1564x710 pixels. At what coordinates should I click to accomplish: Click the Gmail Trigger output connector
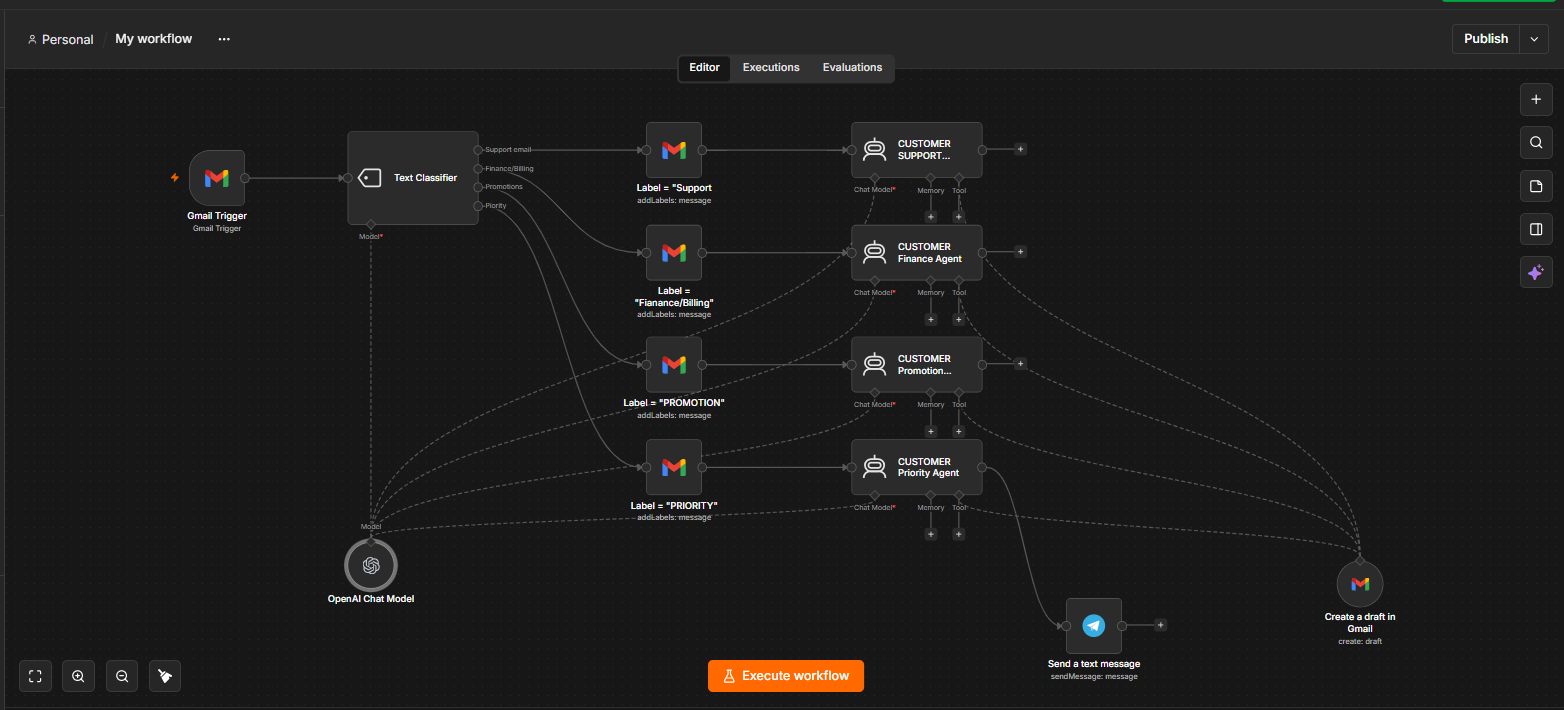[x=245, y=178]
